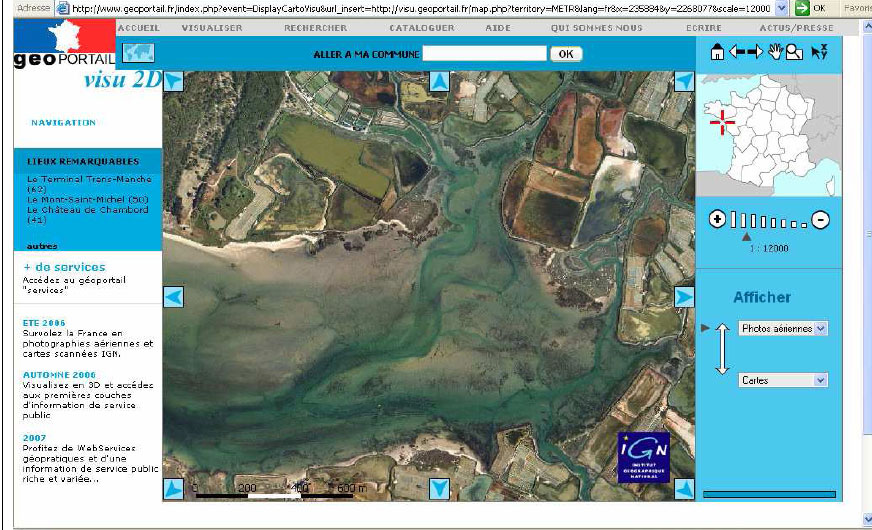872x530 pixels.
Task: Pan map east with right edge arrow
Action: 684,297
